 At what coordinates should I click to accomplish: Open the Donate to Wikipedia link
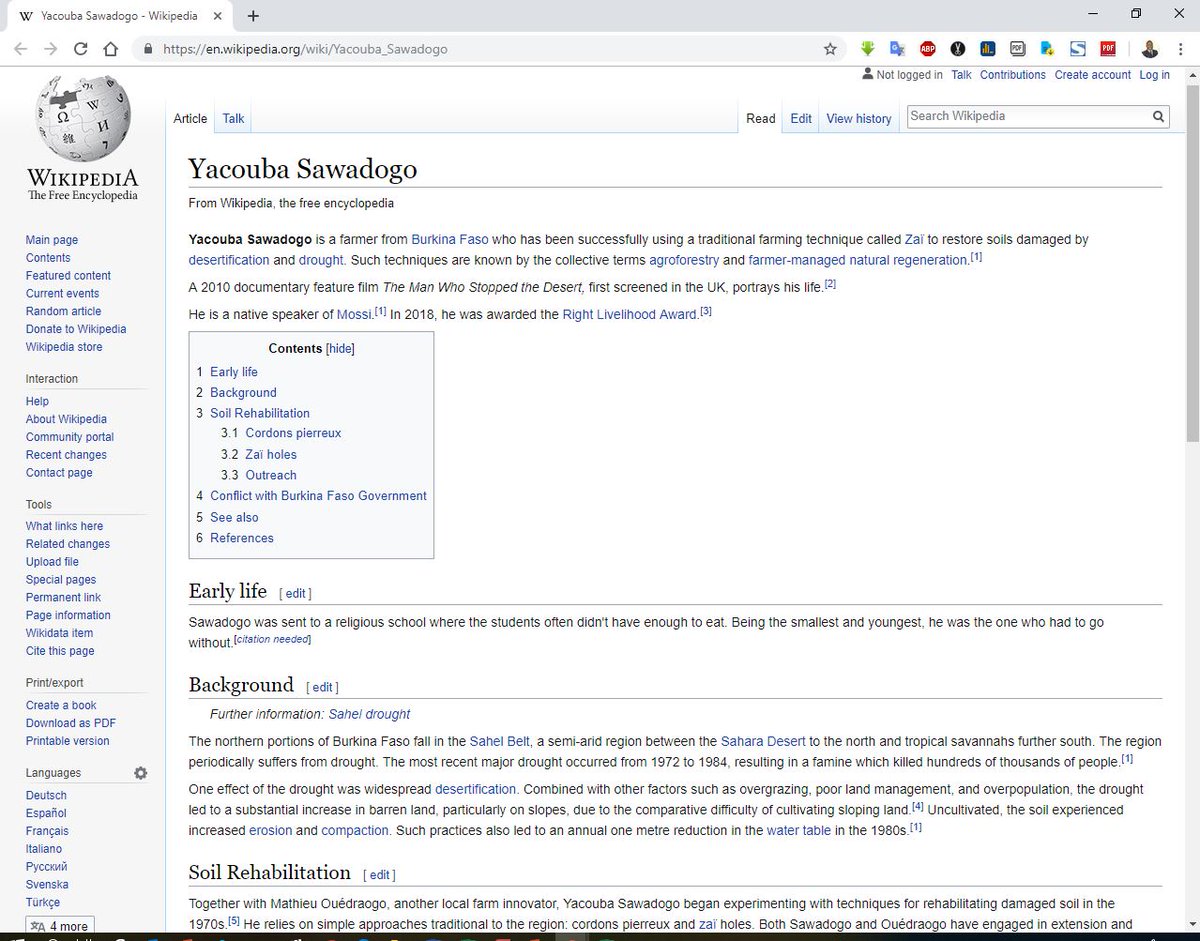tap(76, 329)
